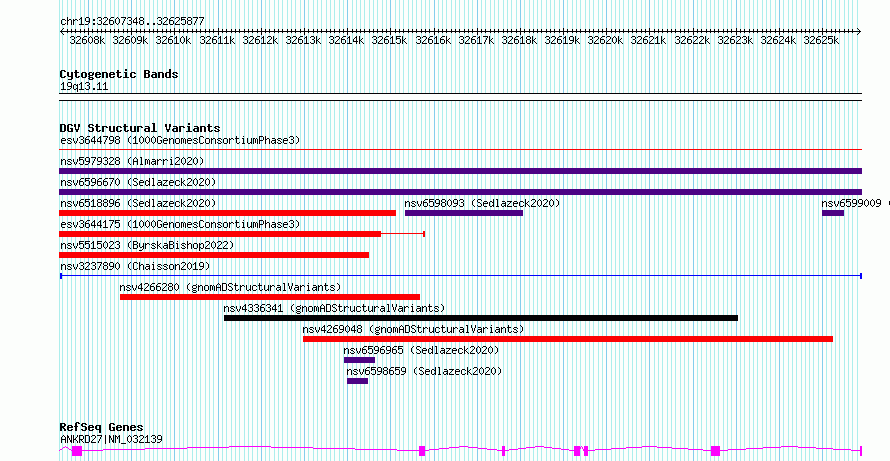This screenshot has width=890, height=461.
Task: Click the nsv4269048 gnomAD variant label
Action: (x=413, y=329)
